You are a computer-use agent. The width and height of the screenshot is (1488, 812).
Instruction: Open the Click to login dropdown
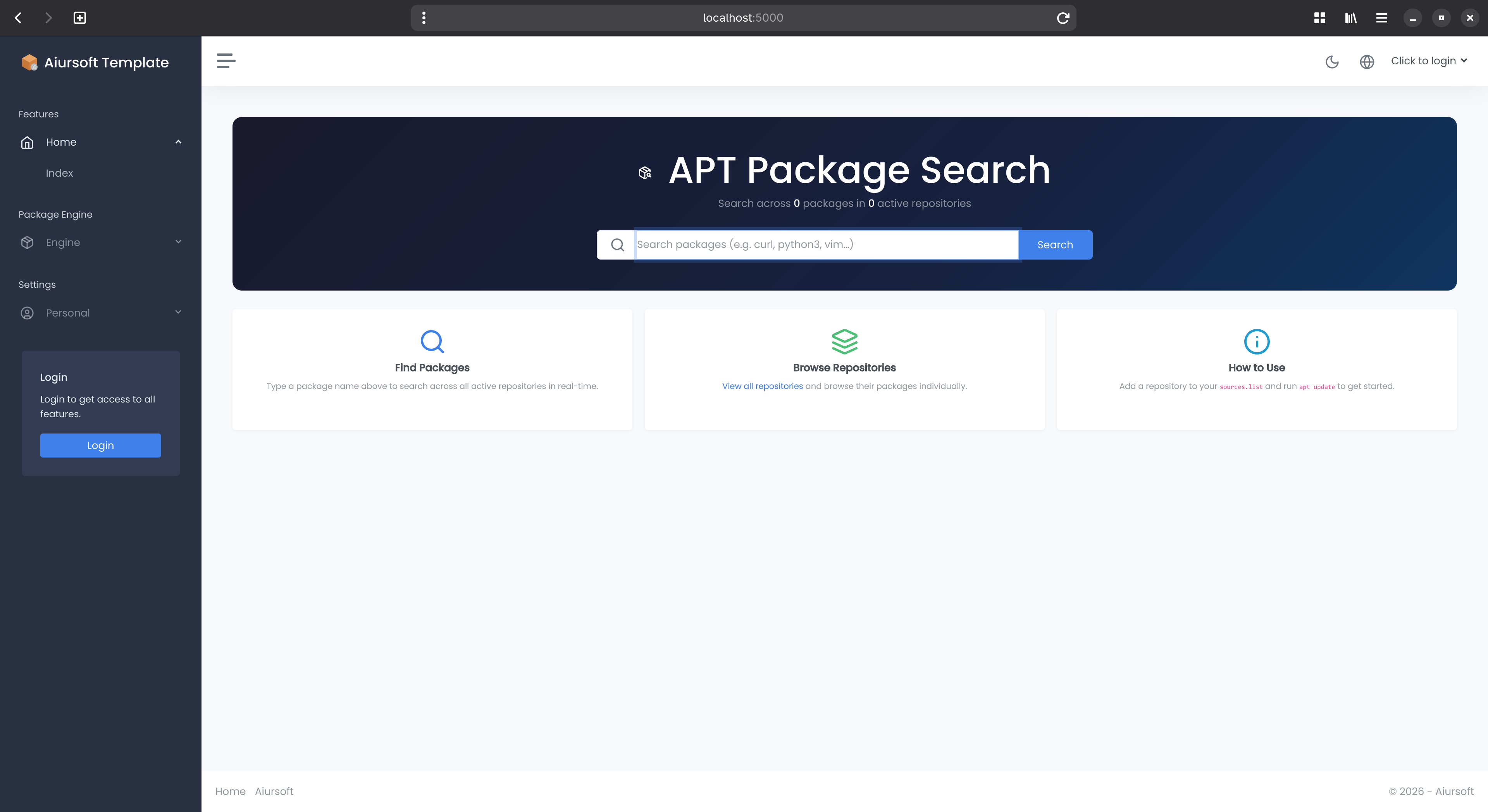1429,61
